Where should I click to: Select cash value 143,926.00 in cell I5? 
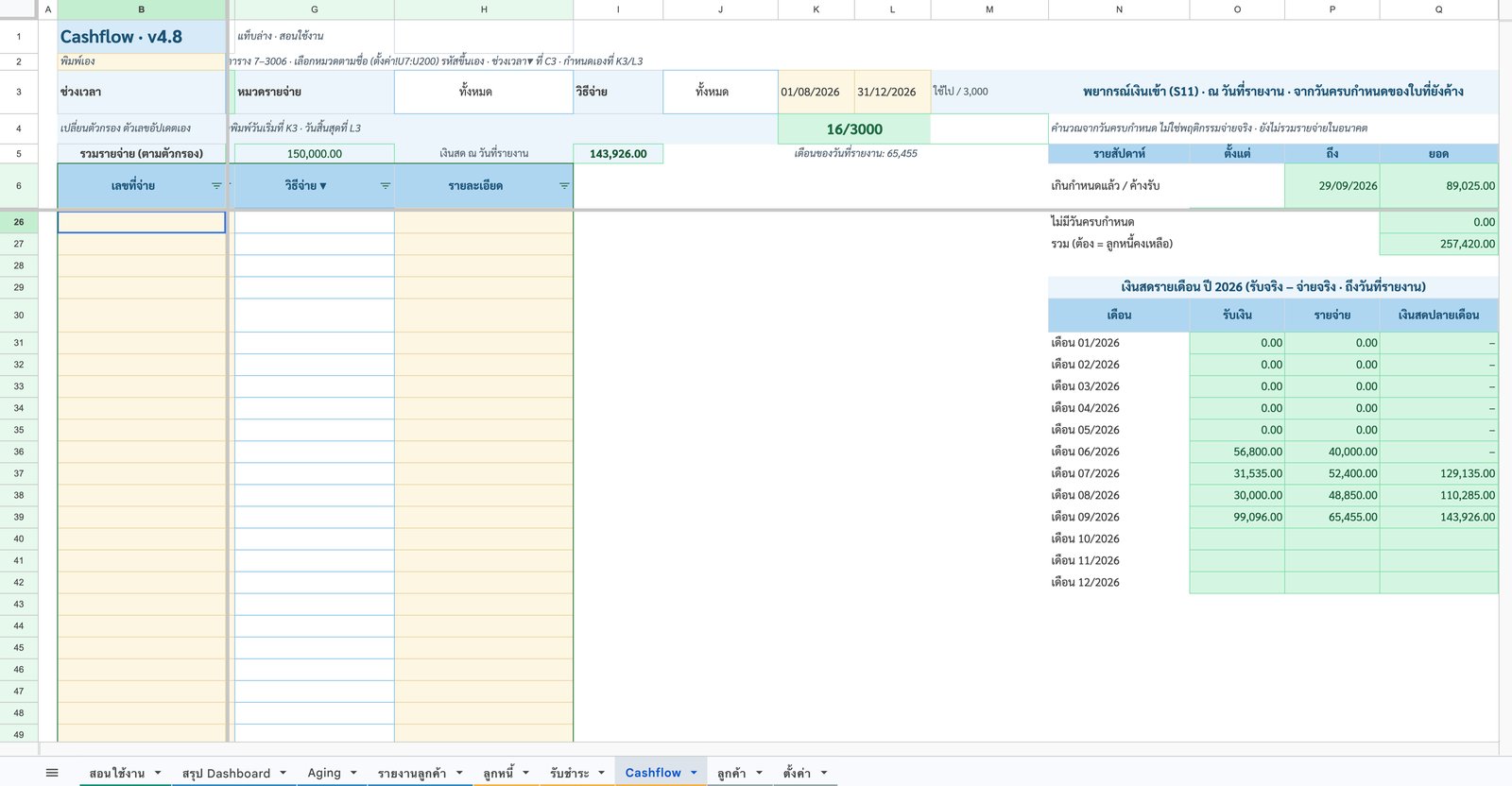click(618, 154)
